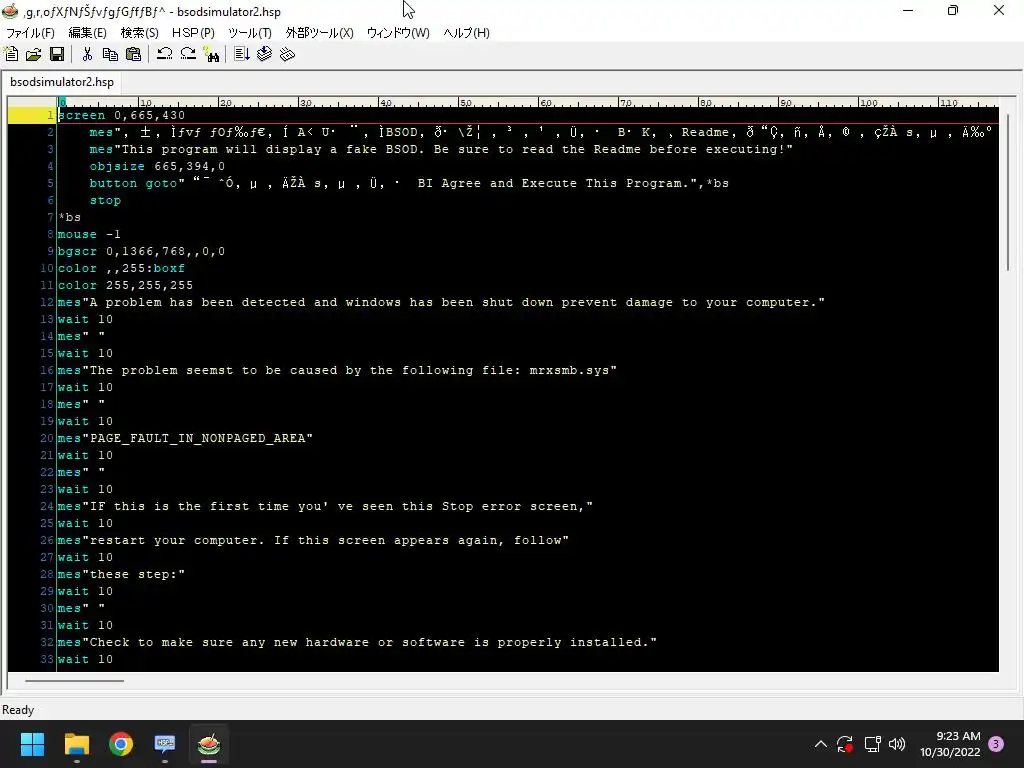Open the ウィンドウ(W) menu

pyautogui.click(x=398, y=33)
